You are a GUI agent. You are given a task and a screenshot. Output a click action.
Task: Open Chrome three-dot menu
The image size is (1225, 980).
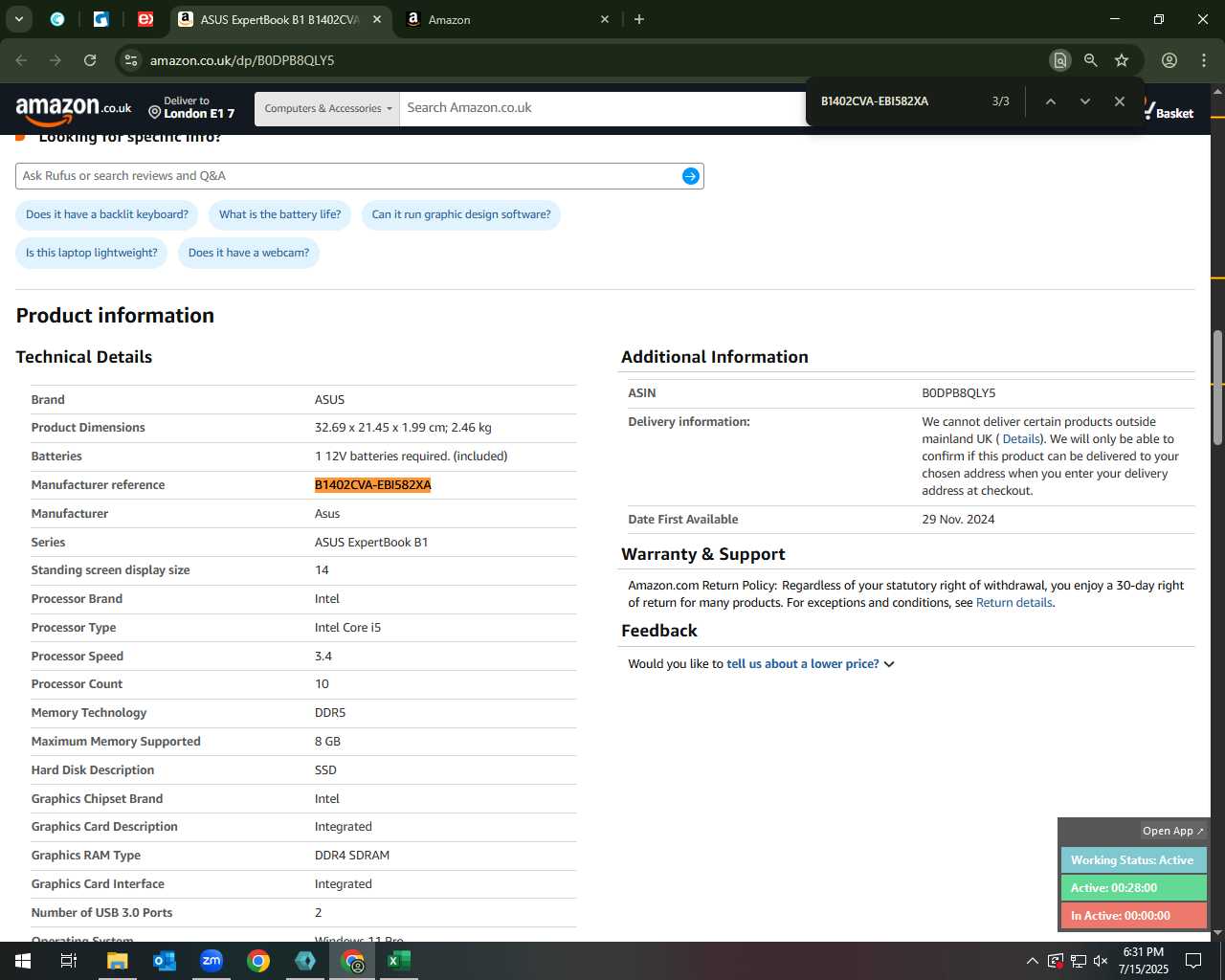1204,60
